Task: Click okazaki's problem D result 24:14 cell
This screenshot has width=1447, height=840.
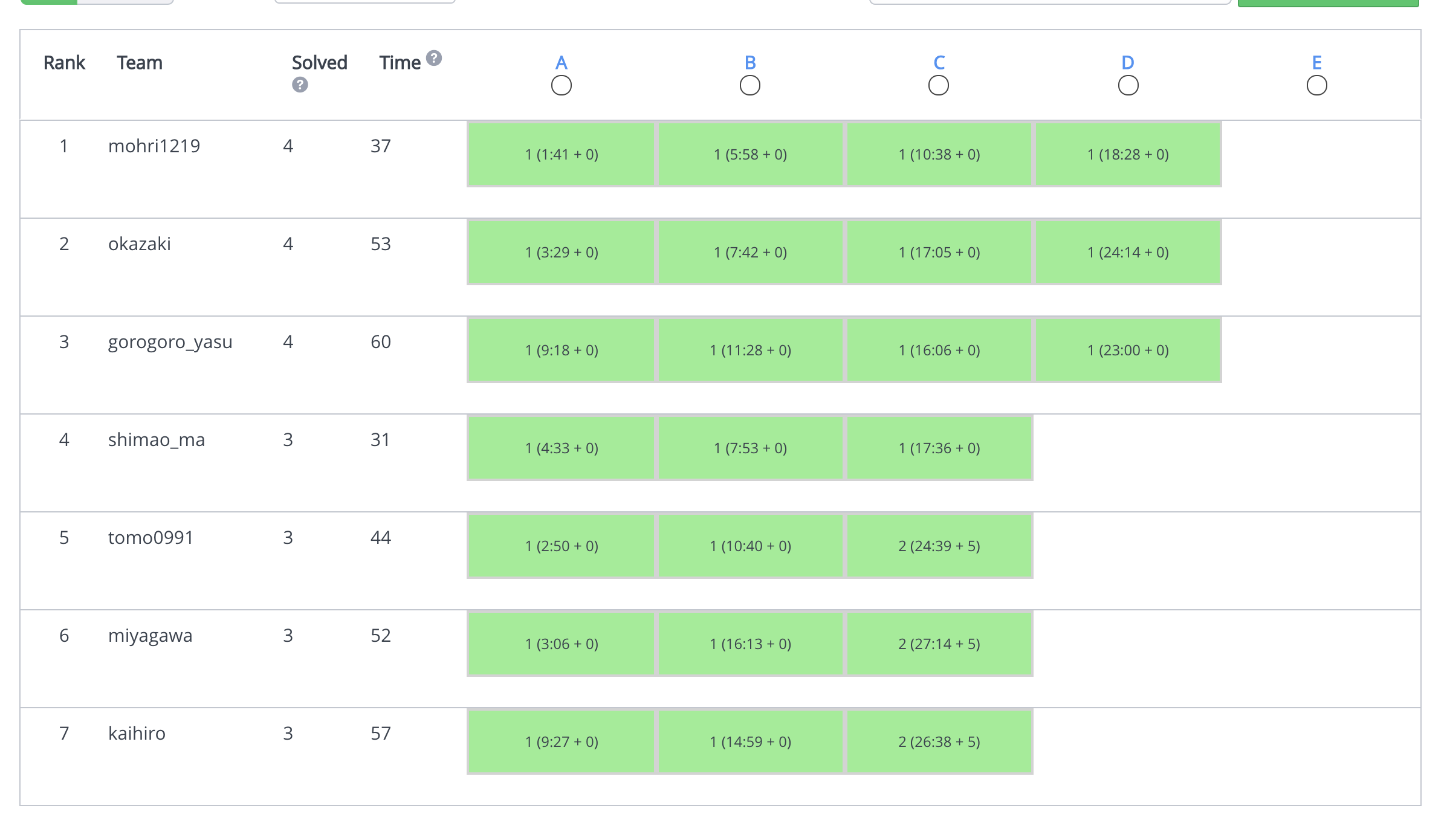Action: tap(1127, 253)
